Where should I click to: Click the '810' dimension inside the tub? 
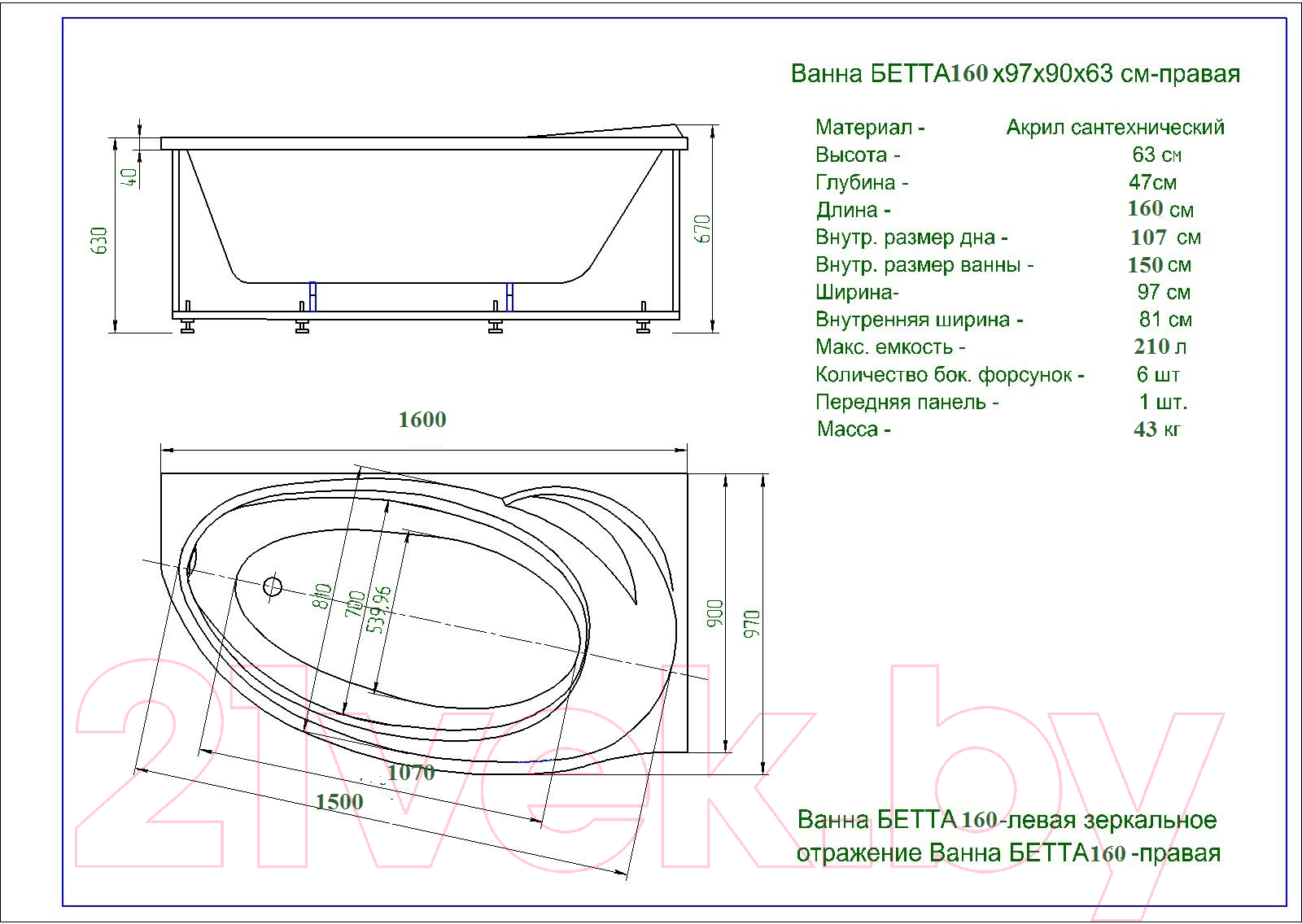(x=323, y=596)
